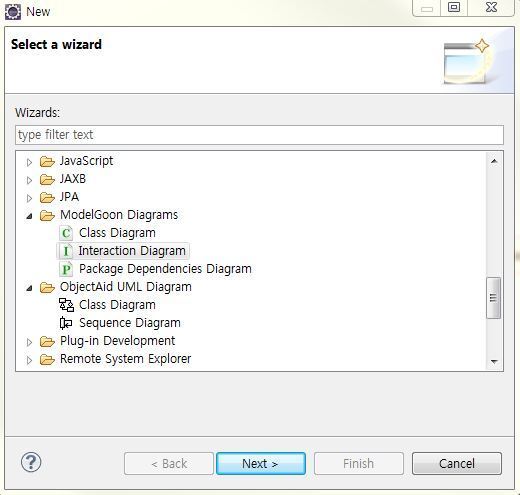Select the JPA tree entry
This screenshot has width=520, height=495.
coord(69,197)
